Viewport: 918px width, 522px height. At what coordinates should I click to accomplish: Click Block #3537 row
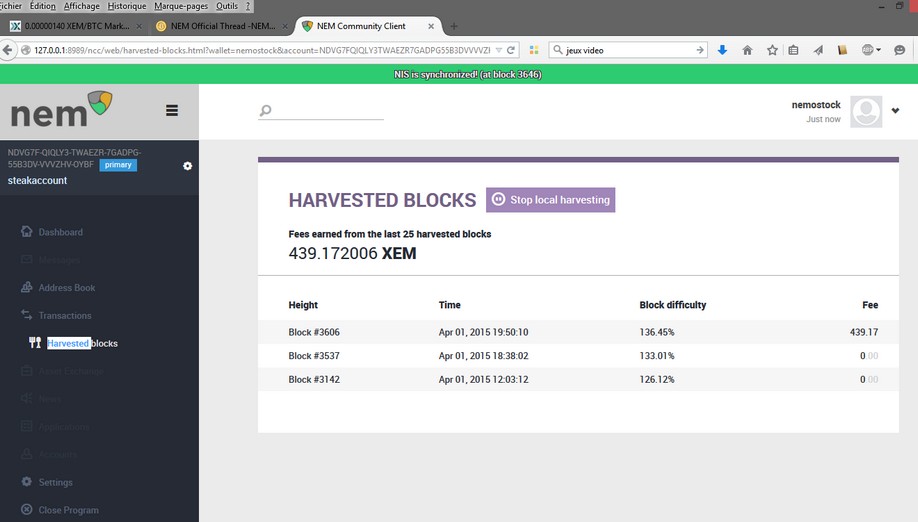point(578,355)
